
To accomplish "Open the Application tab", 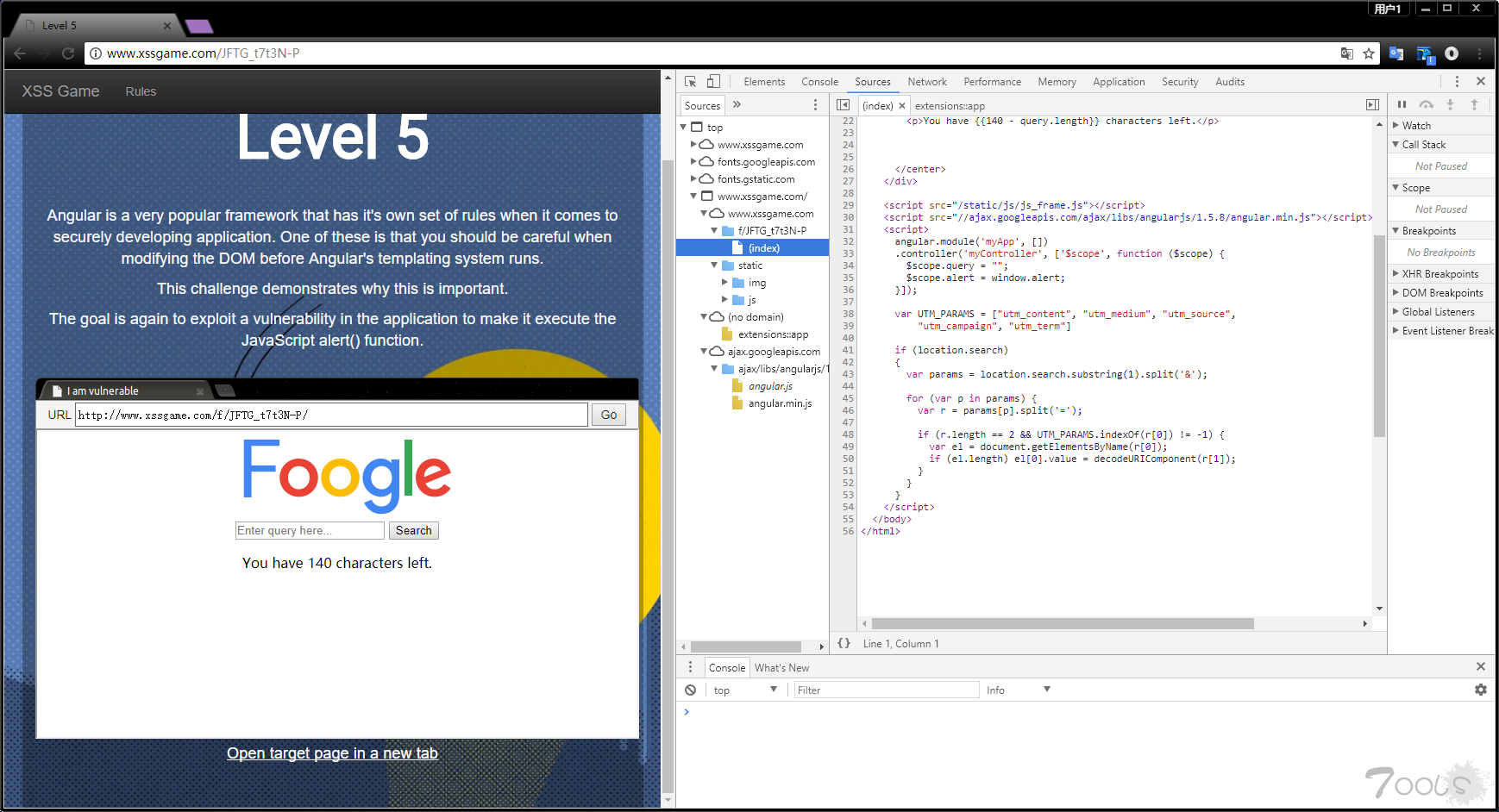I will (x=1119, y=82).
